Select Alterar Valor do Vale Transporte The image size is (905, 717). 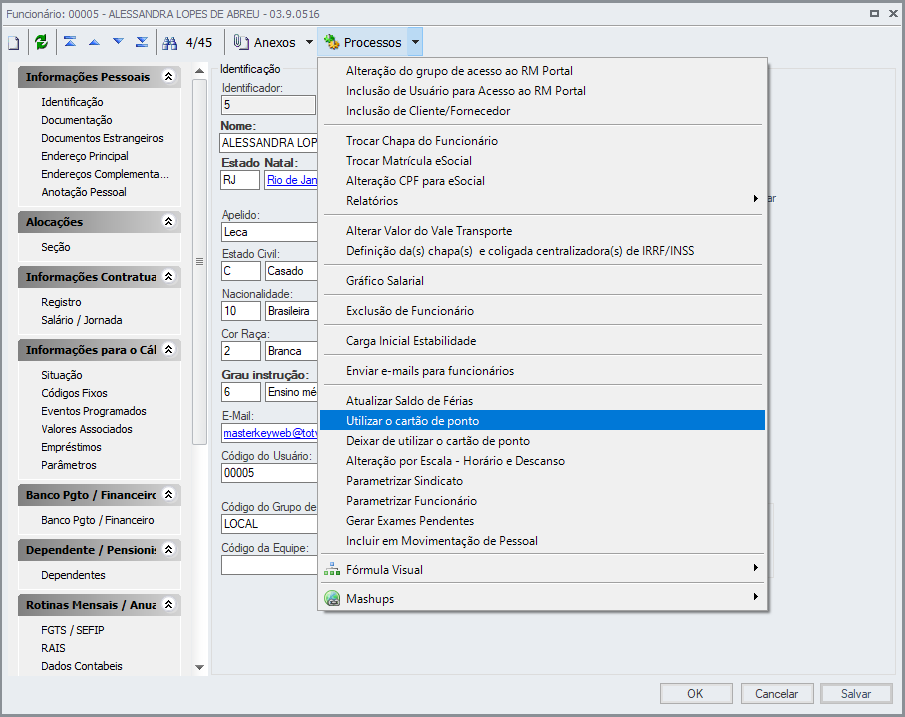click(542, 230)
